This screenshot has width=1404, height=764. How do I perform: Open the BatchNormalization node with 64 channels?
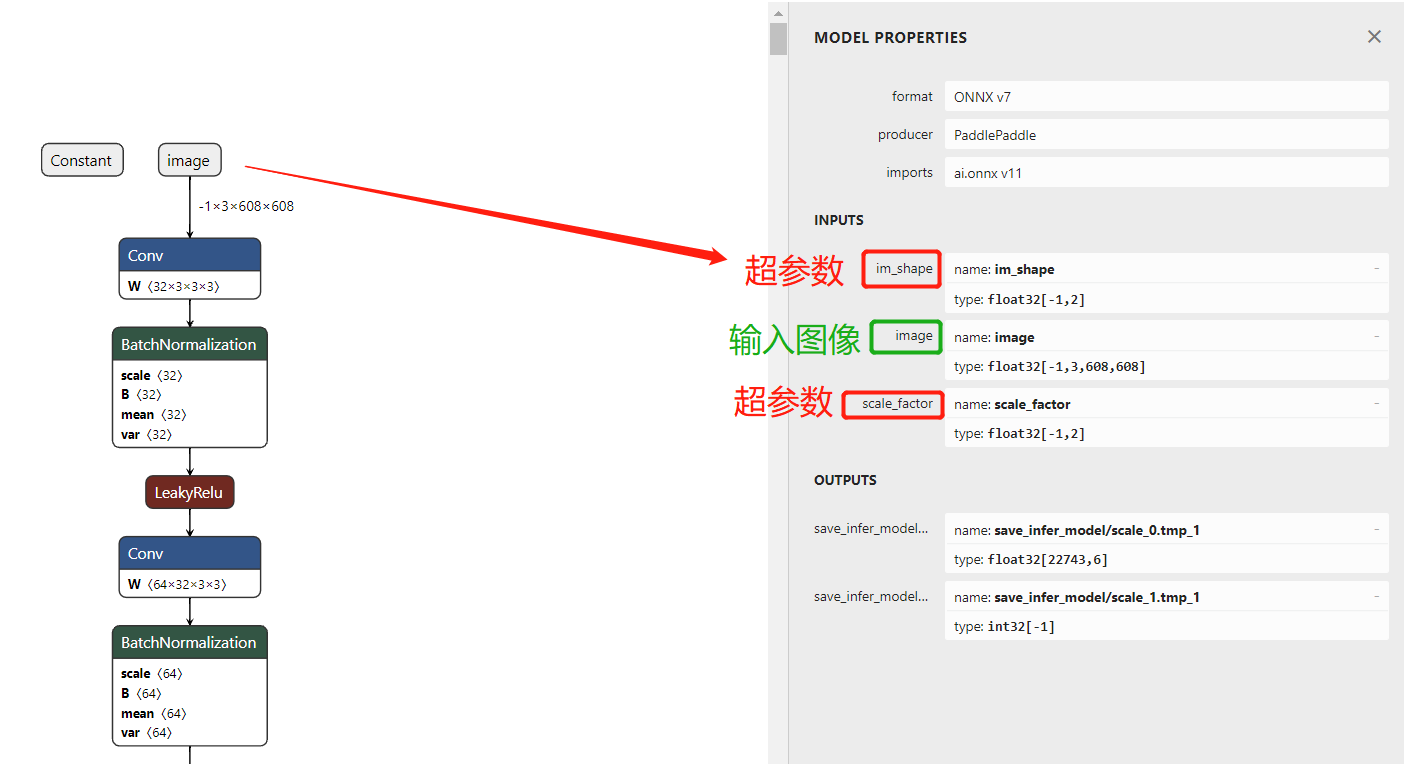coord(189,642)
